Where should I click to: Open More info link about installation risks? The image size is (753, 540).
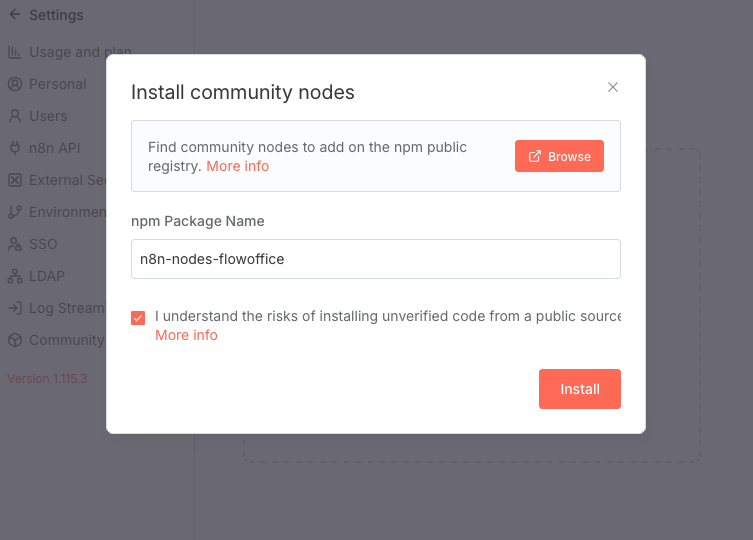pyautogui.click(x=186, y=335)
